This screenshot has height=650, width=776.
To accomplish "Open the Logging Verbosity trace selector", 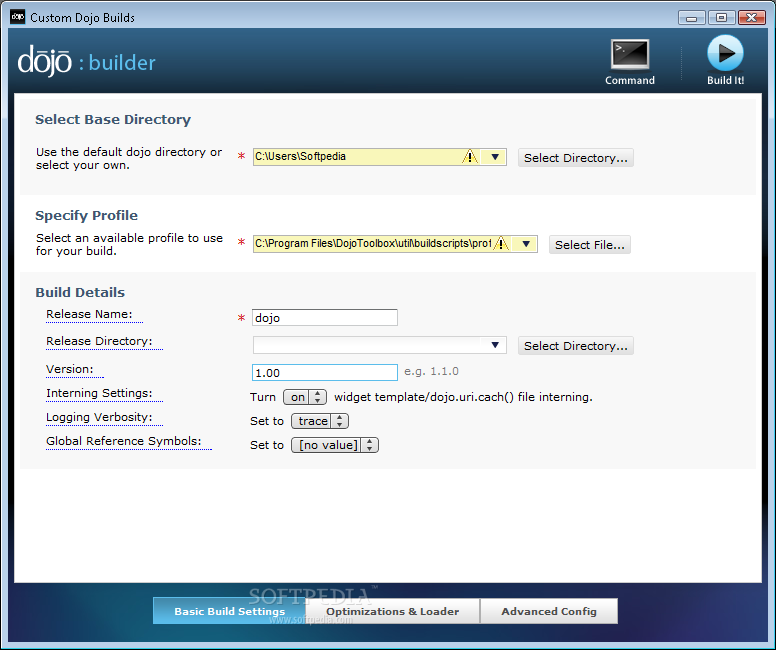I will (320, 421).
